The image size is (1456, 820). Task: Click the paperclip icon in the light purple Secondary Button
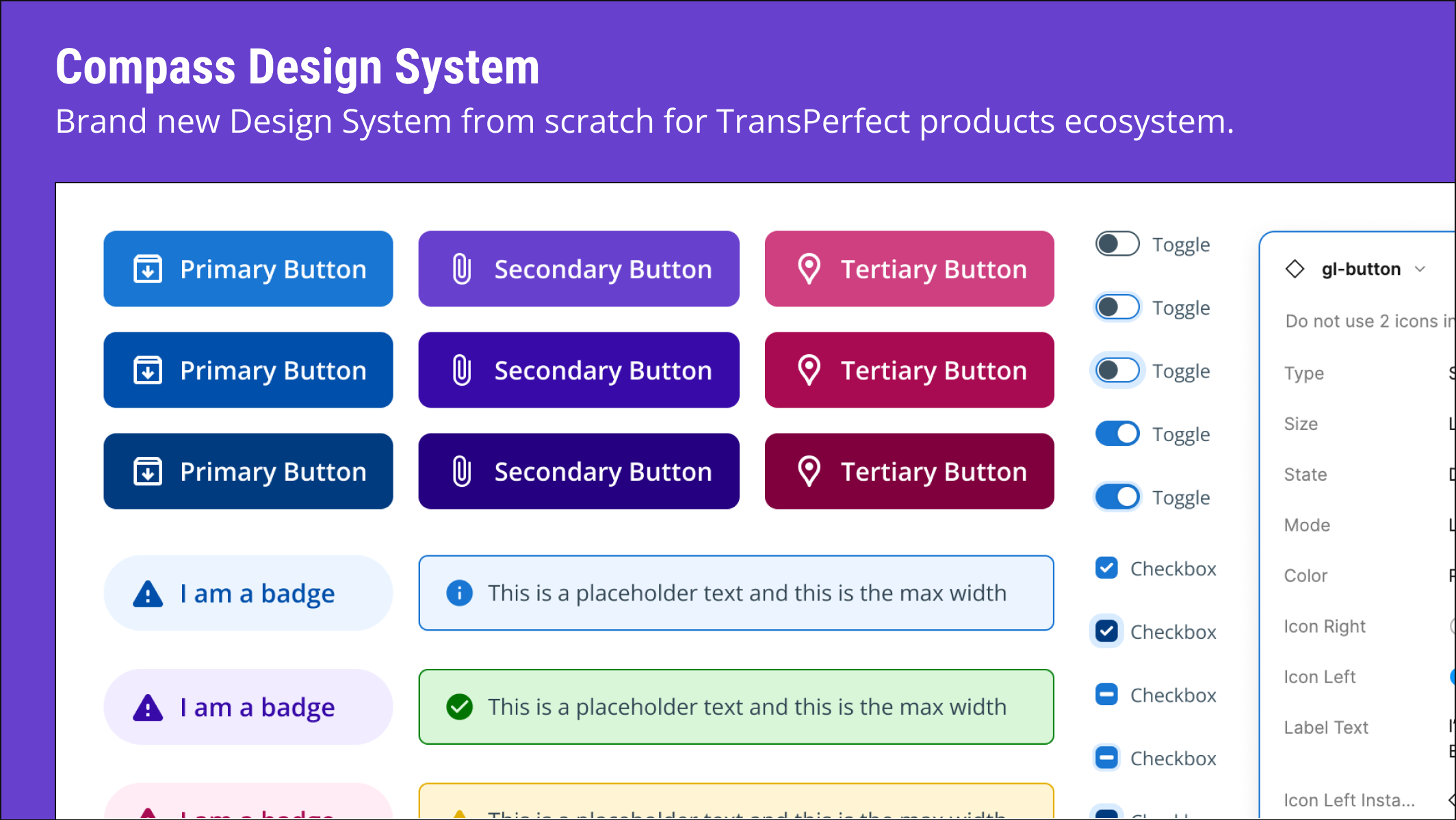[462, 269]
